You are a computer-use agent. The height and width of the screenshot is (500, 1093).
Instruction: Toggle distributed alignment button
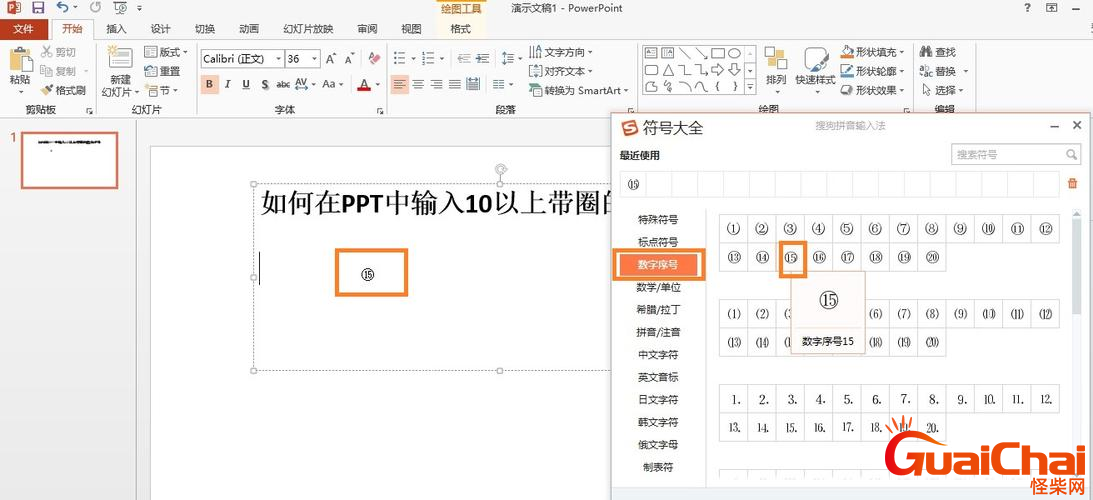point(473,84)
